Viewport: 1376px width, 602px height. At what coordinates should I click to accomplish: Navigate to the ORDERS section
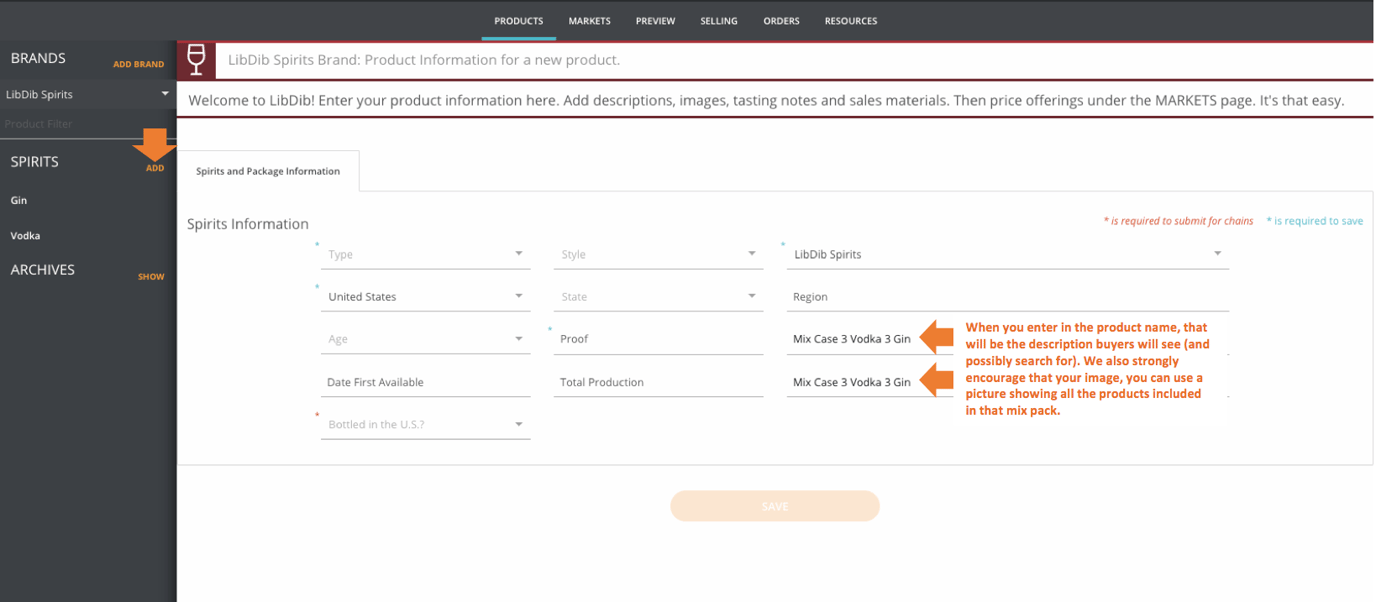click(x=781, y=20)
